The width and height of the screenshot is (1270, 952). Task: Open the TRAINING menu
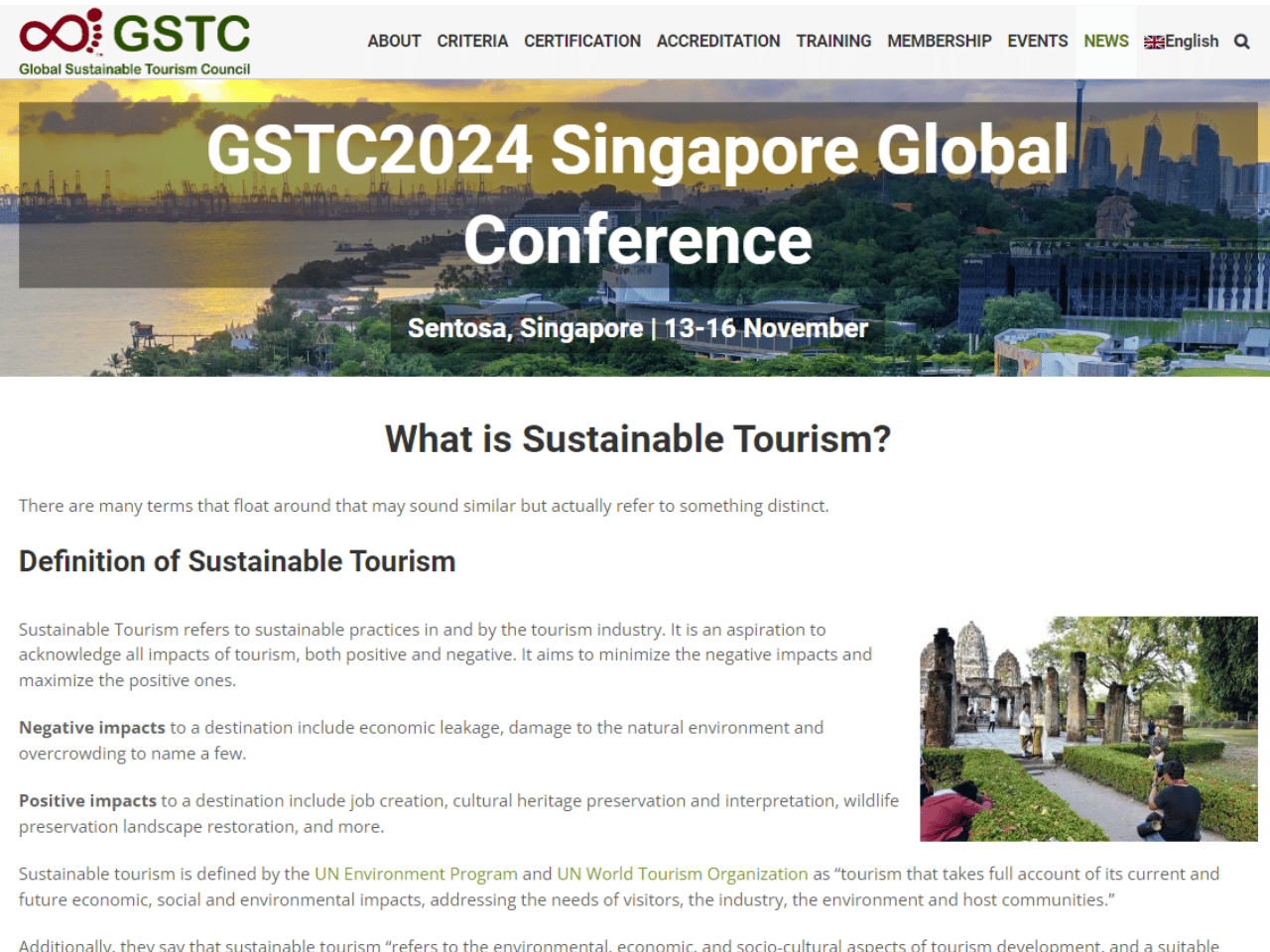[833, 42]
